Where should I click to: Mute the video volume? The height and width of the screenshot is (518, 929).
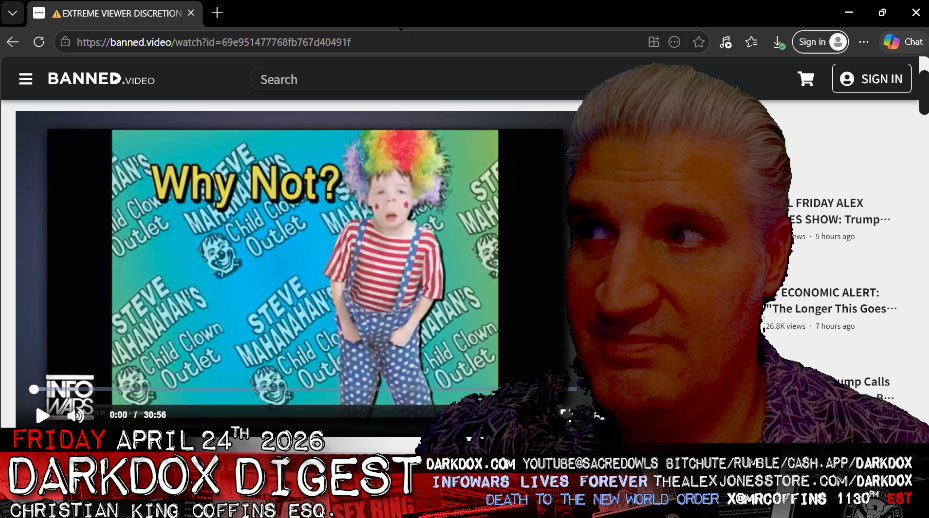(x=75, y=414)
